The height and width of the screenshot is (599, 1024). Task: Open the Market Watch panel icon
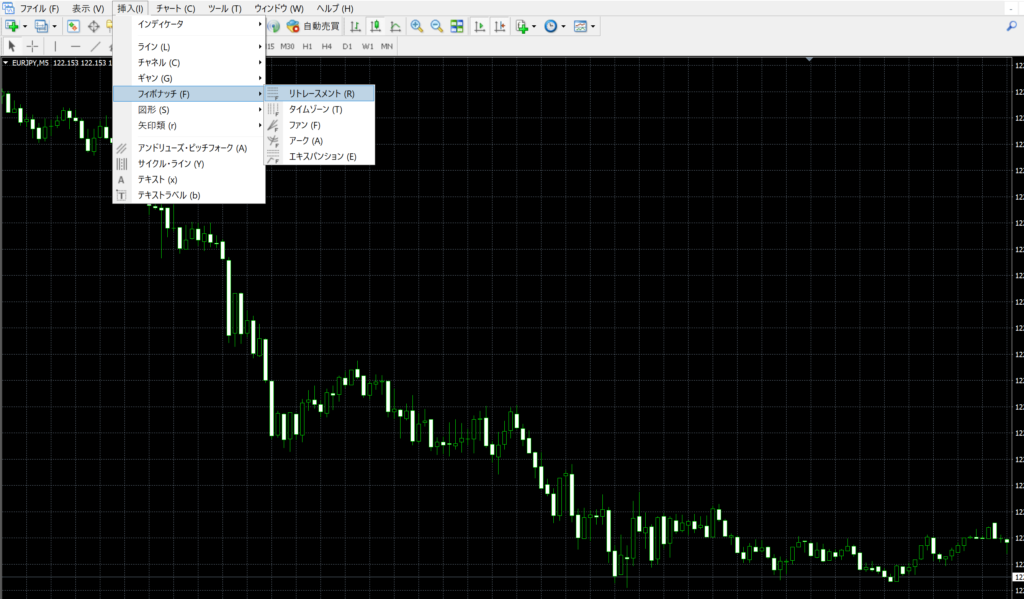click(73, 26)
